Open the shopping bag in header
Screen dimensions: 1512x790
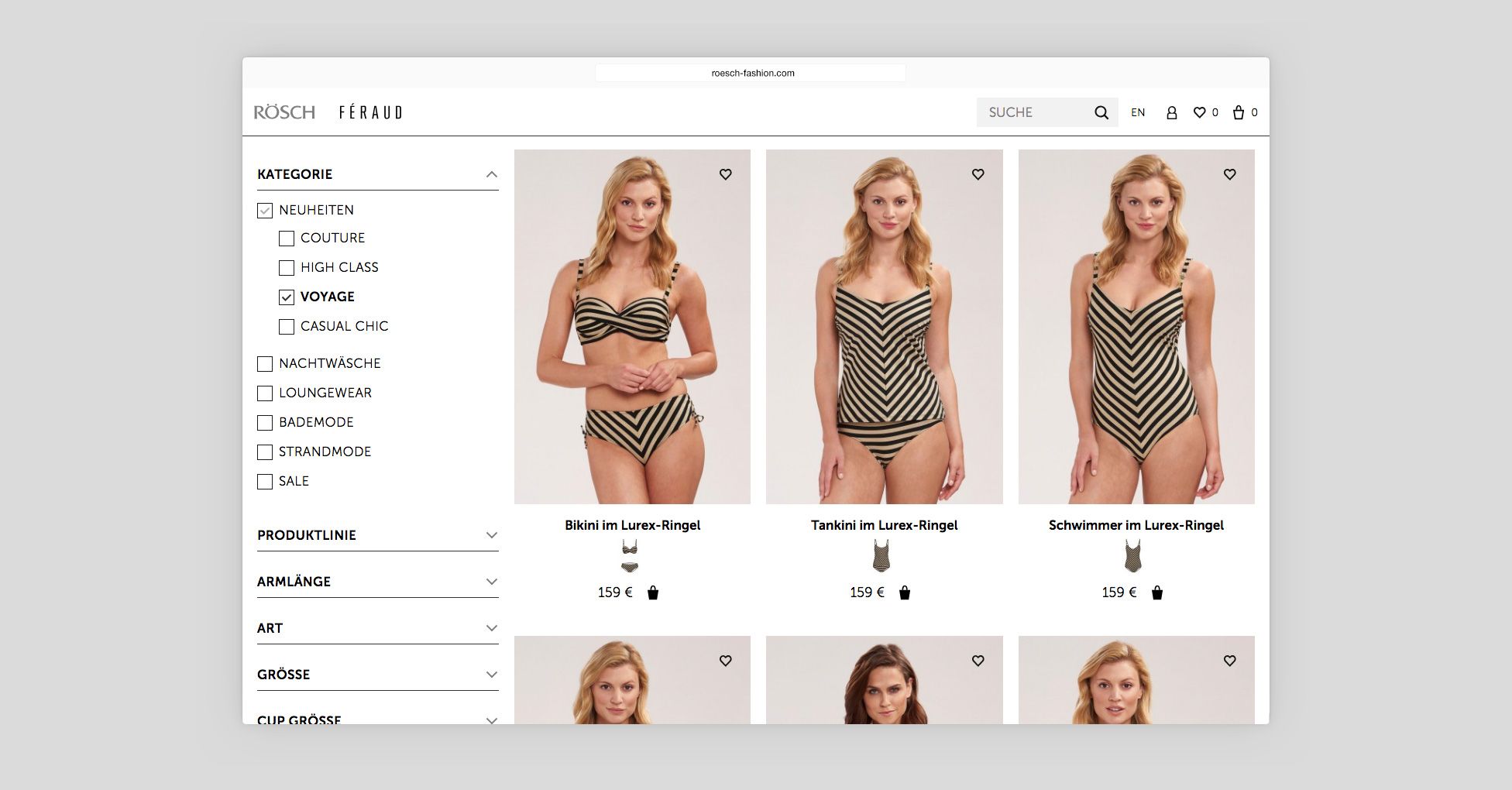(x=1239, y=112)
